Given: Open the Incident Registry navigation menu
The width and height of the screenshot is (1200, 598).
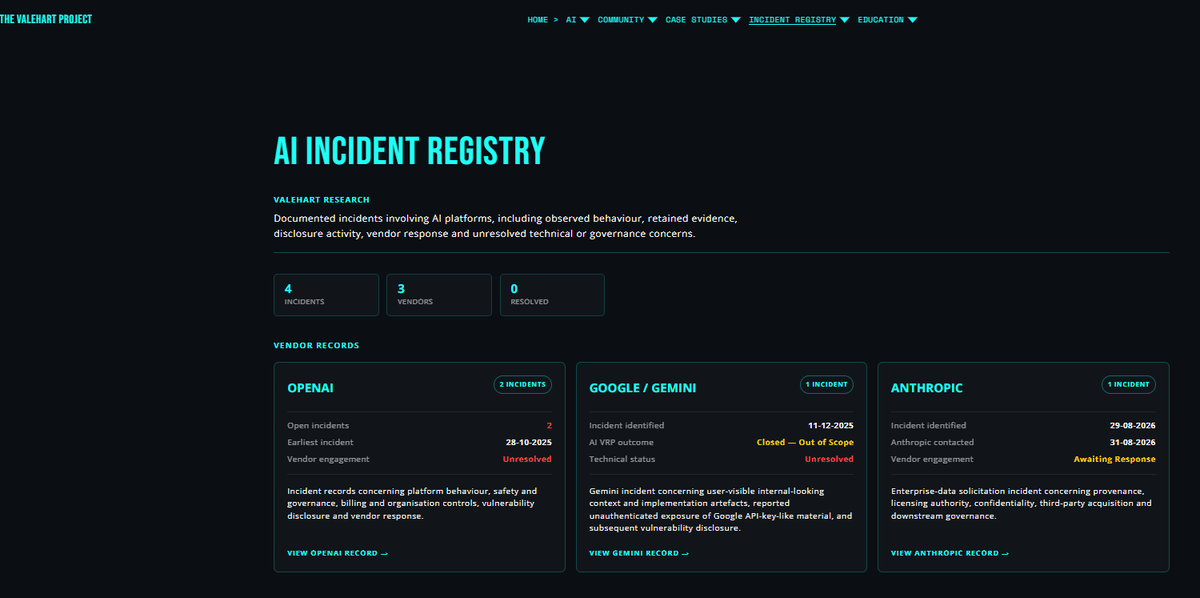Looking at the screenshot, I should coord(792,20).
